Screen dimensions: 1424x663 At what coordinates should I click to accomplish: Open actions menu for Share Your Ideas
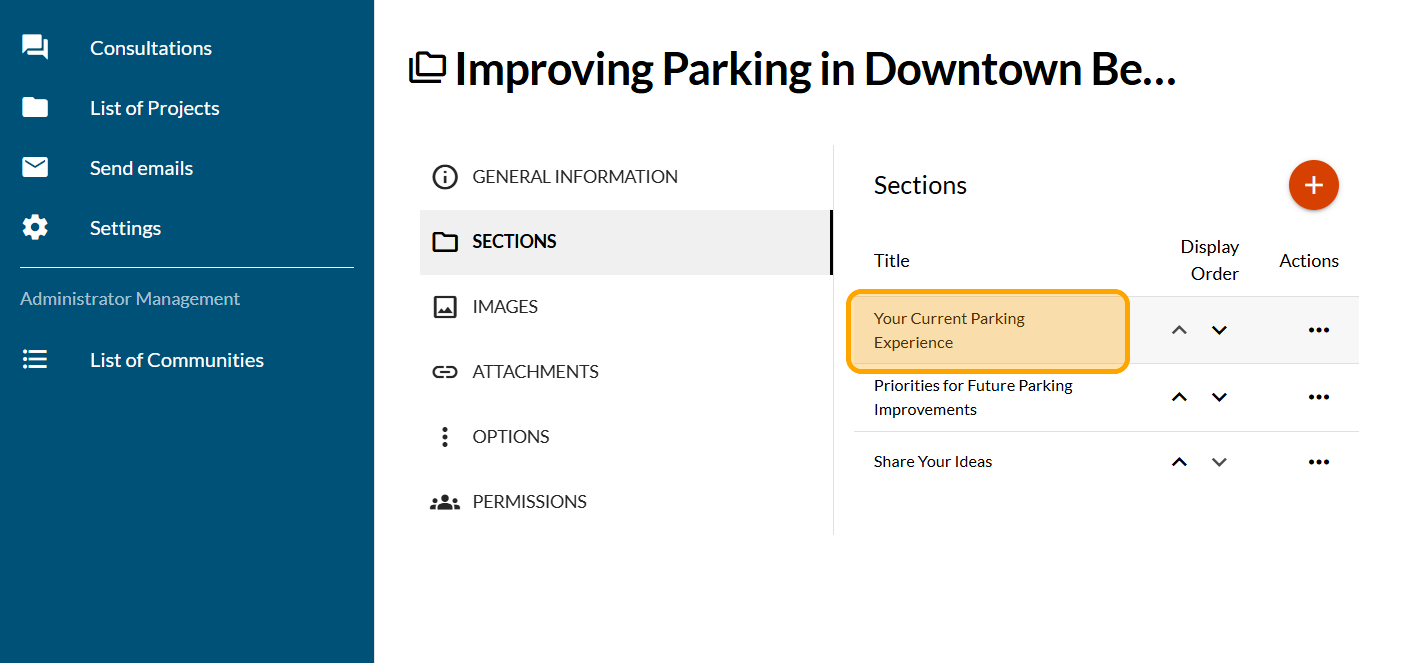(1318, 462)
